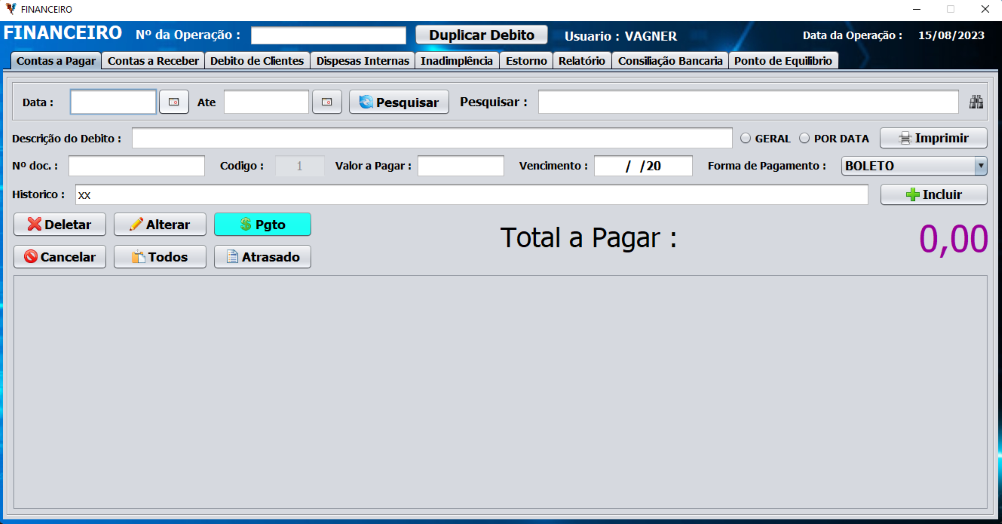Click the binoculars search icon

point(977,102)
